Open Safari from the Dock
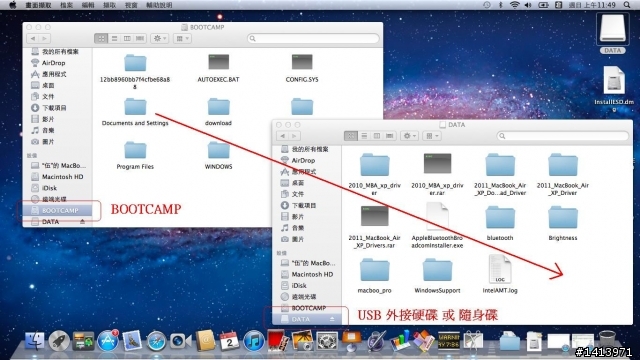The image size is (640, 360). 156,341
